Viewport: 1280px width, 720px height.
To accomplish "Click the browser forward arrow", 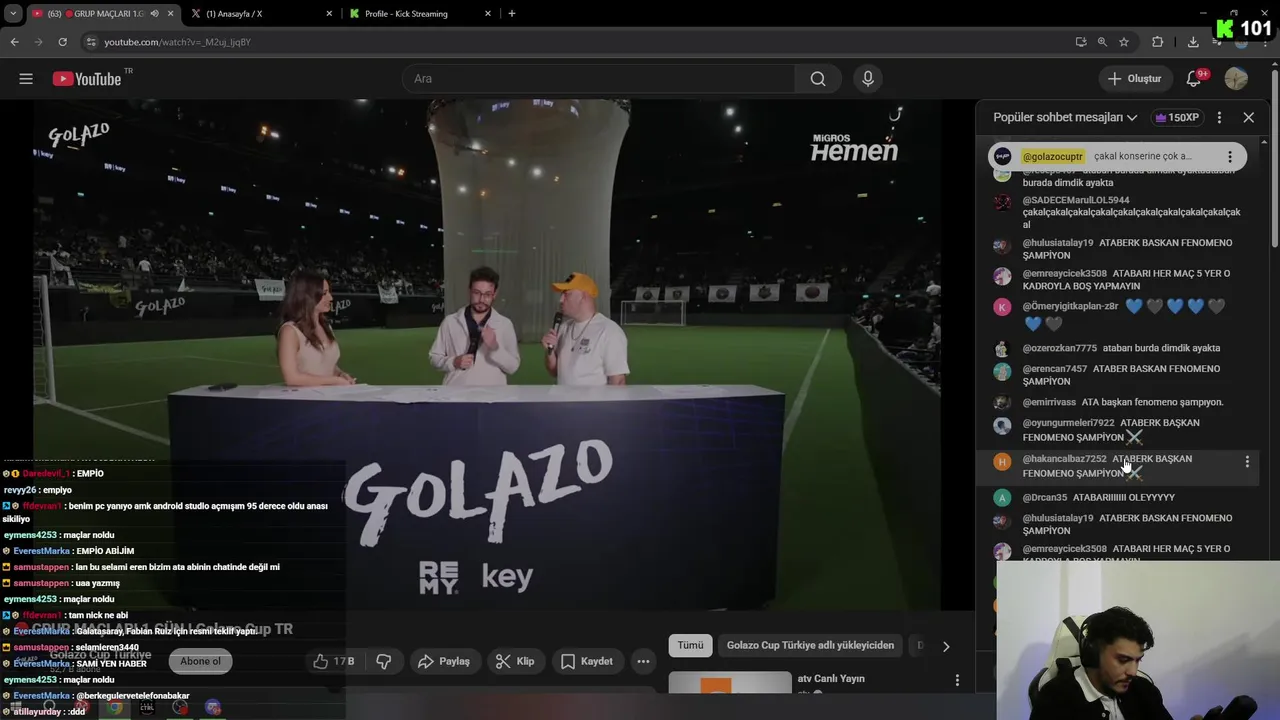I will click(38, 42).
